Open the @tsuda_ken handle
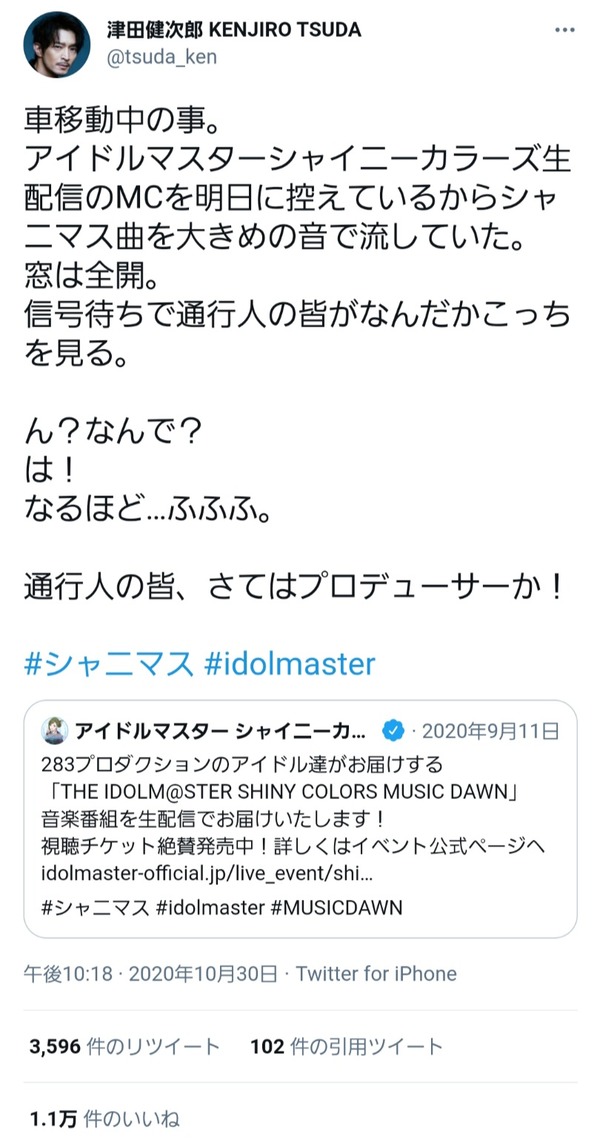This screenshot has width=600, height=1148. 162,57
